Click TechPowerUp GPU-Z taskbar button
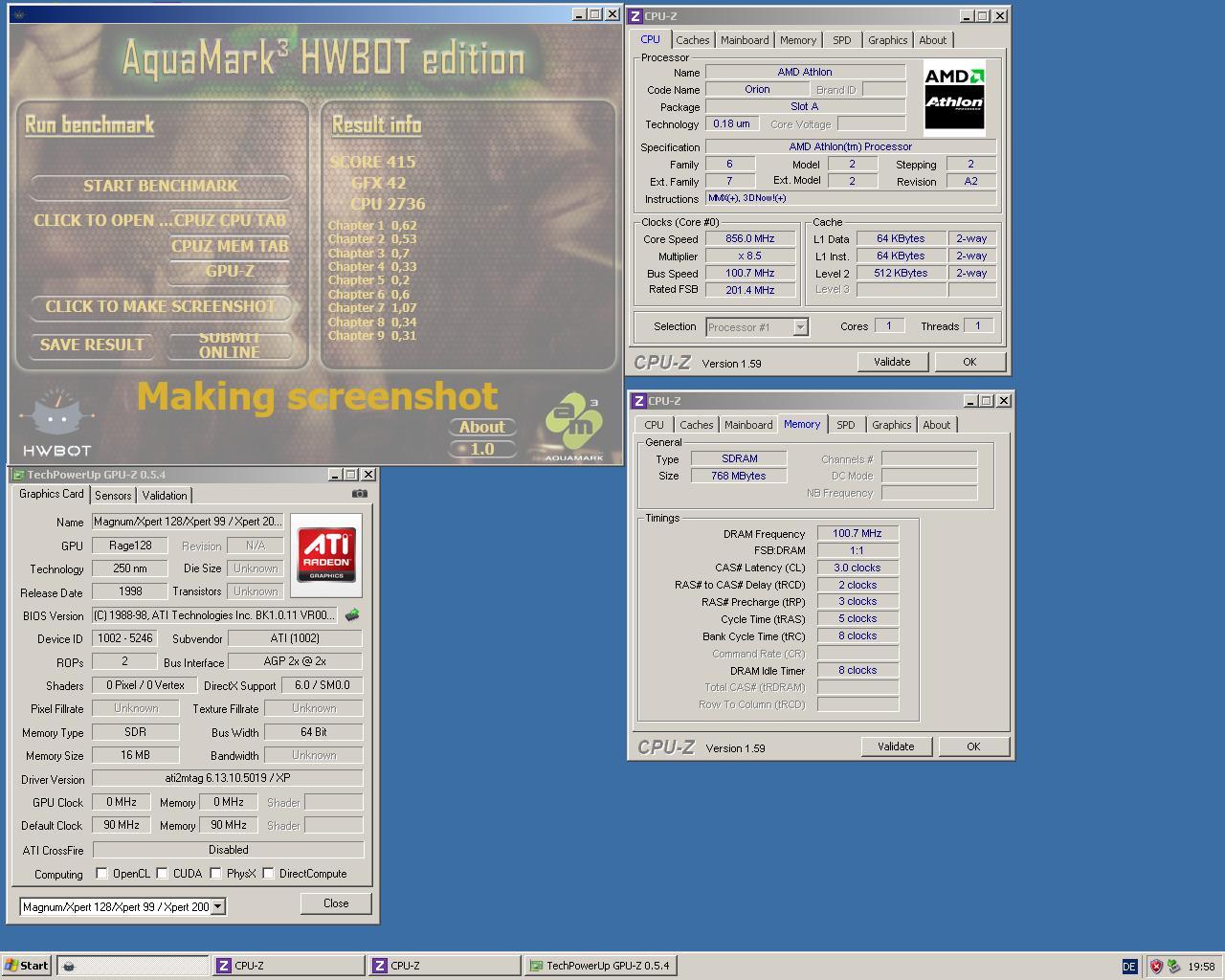Screen dimensions: 1225x980 click(x=600, y=966)
